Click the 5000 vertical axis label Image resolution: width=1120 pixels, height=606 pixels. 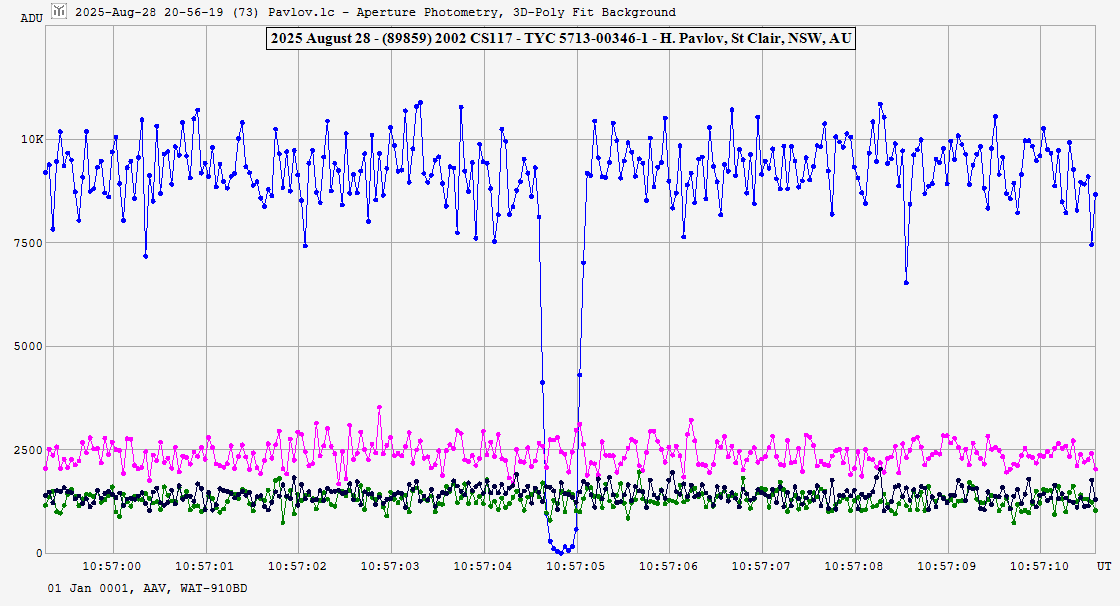coord(30,346)
